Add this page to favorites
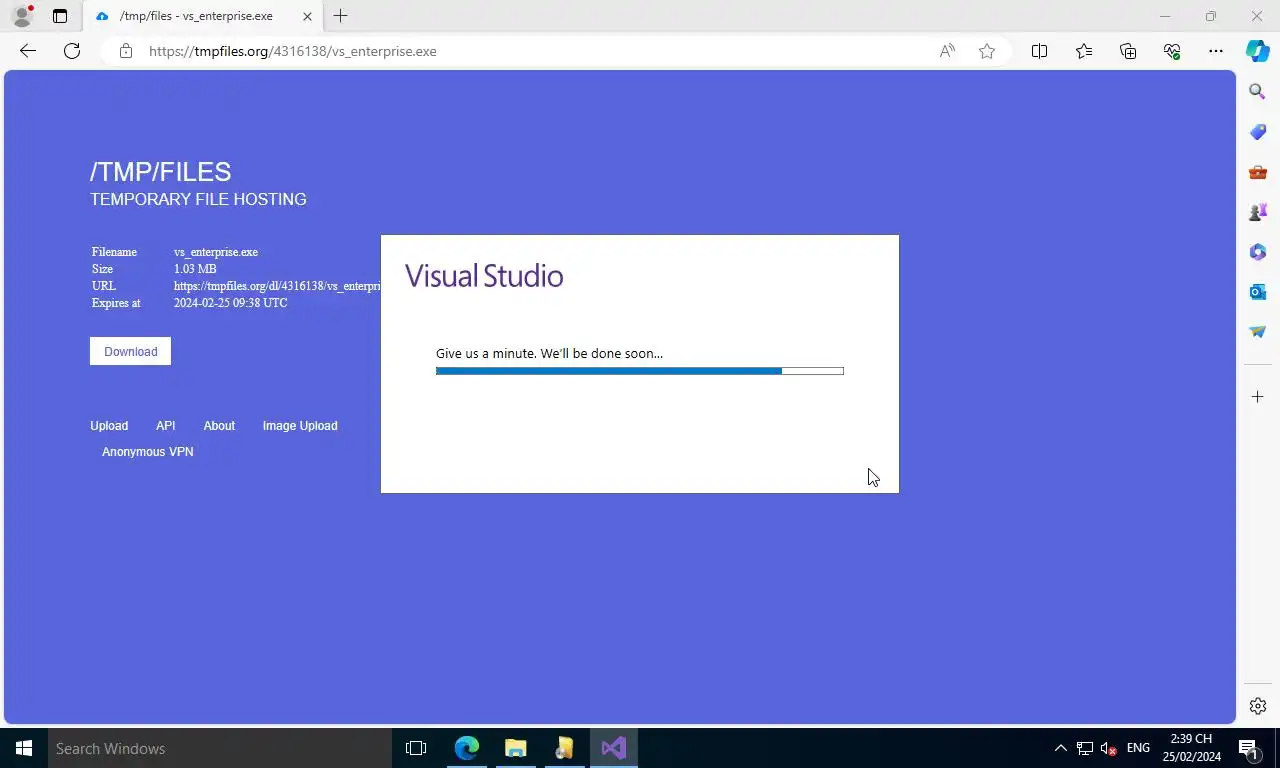Screen dimensions: 1280x768 point(987,51)
